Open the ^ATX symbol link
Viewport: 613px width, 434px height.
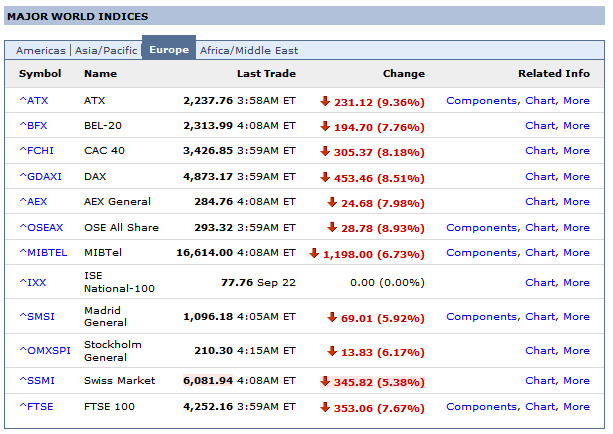33,101
